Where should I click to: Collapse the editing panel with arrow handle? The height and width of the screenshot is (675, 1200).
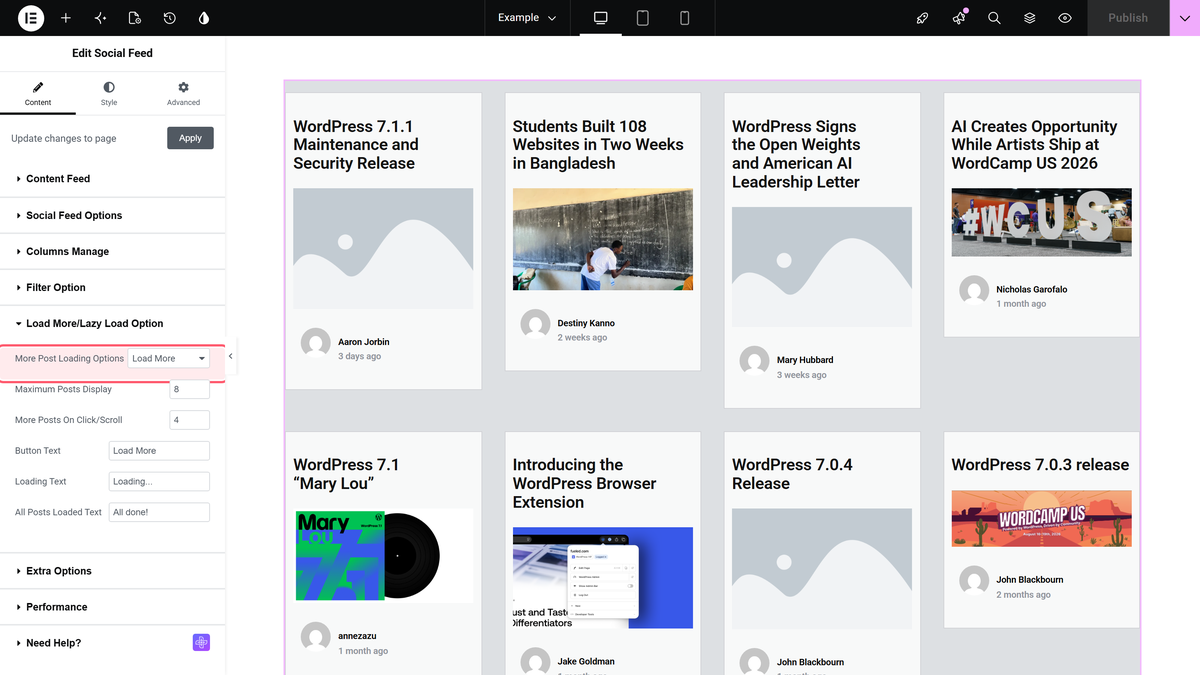coord(231,356)
